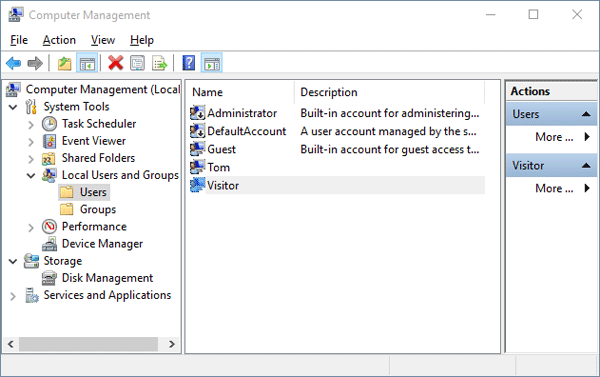Click the Visitor user account icon
The height and width of the screenshot is (377, 600).
(197, 185)
